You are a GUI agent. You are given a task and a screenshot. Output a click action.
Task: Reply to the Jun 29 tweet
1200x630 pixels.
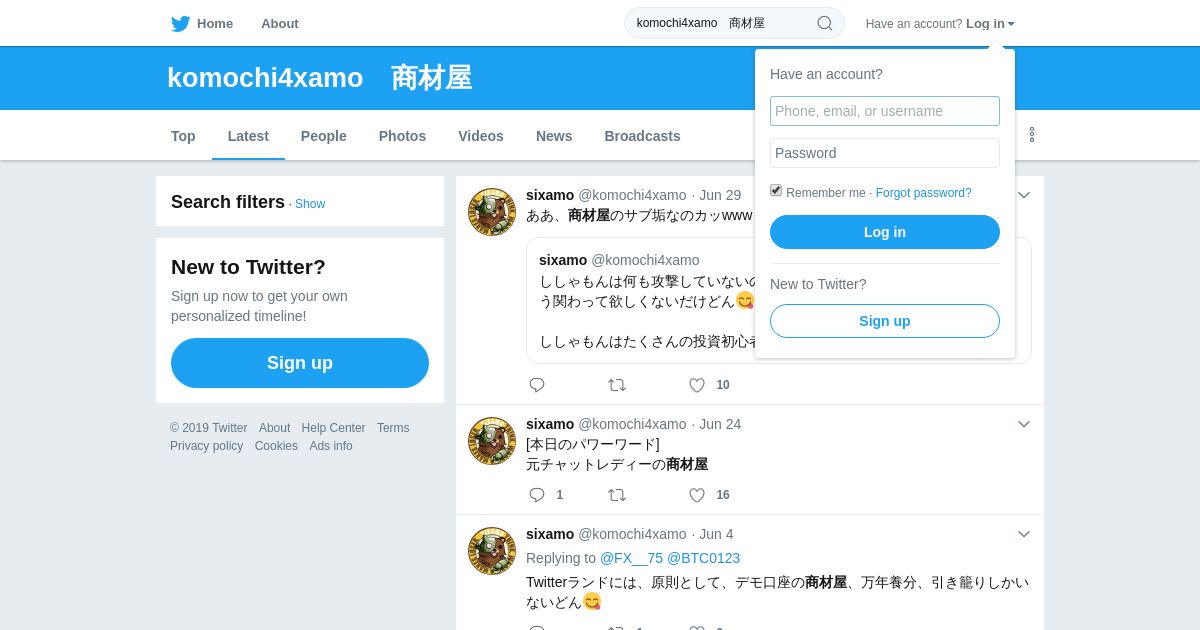537,385
